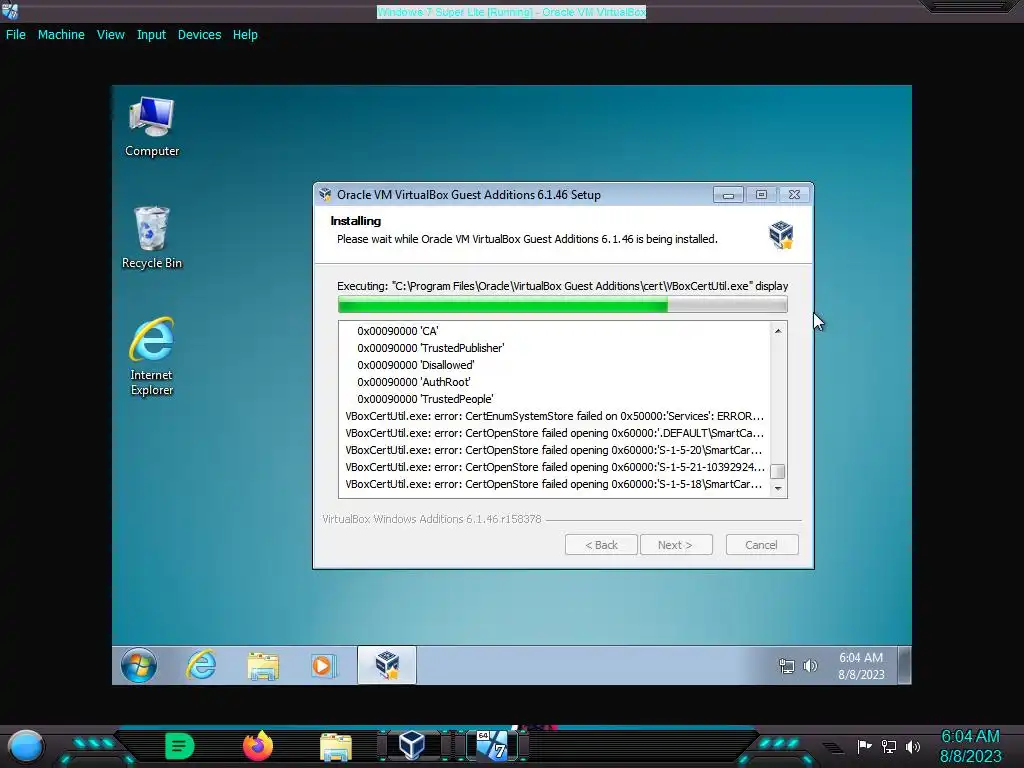Image resolution: width=1024 pixels, height=768 pixels.
Task: Click Guest Additions setup taskbar button
Action: click(x=387, y=665)
